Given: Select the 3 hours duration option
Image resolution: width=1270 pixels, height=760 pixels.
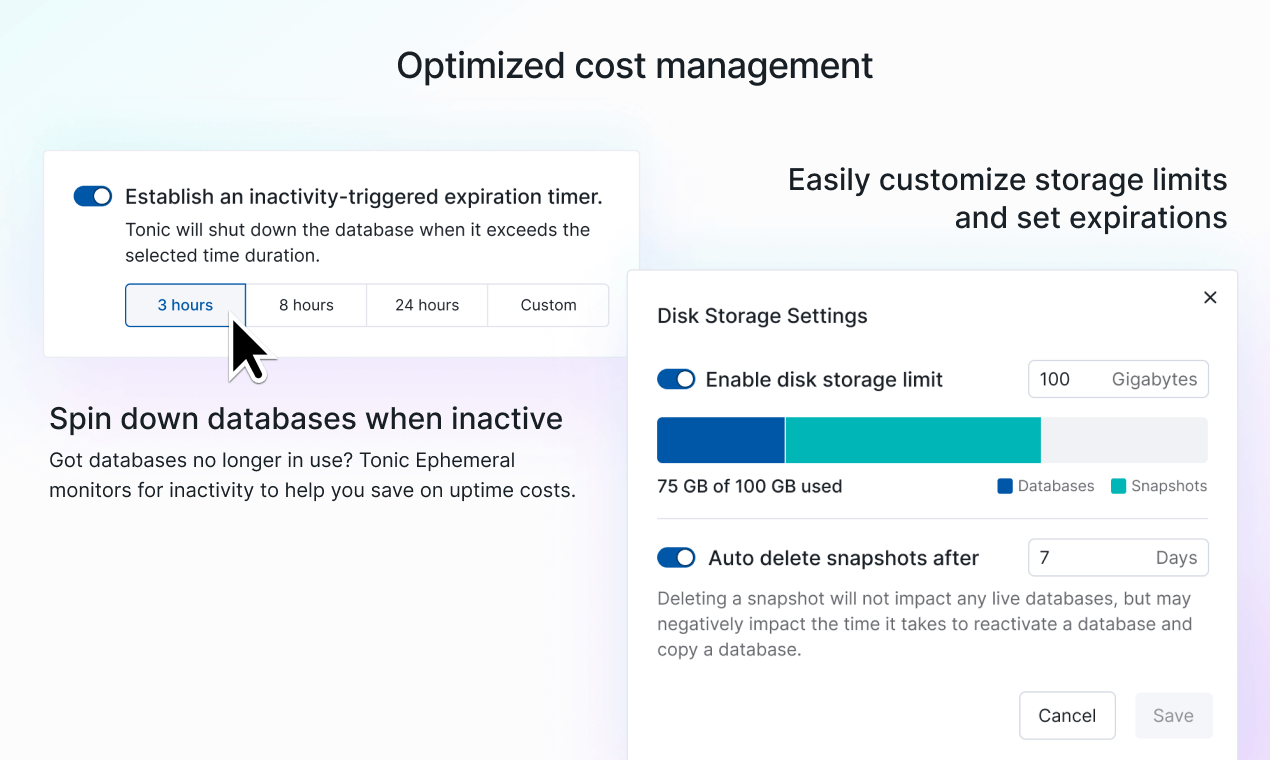Looking at the screenshot, I should pos(185,305).
